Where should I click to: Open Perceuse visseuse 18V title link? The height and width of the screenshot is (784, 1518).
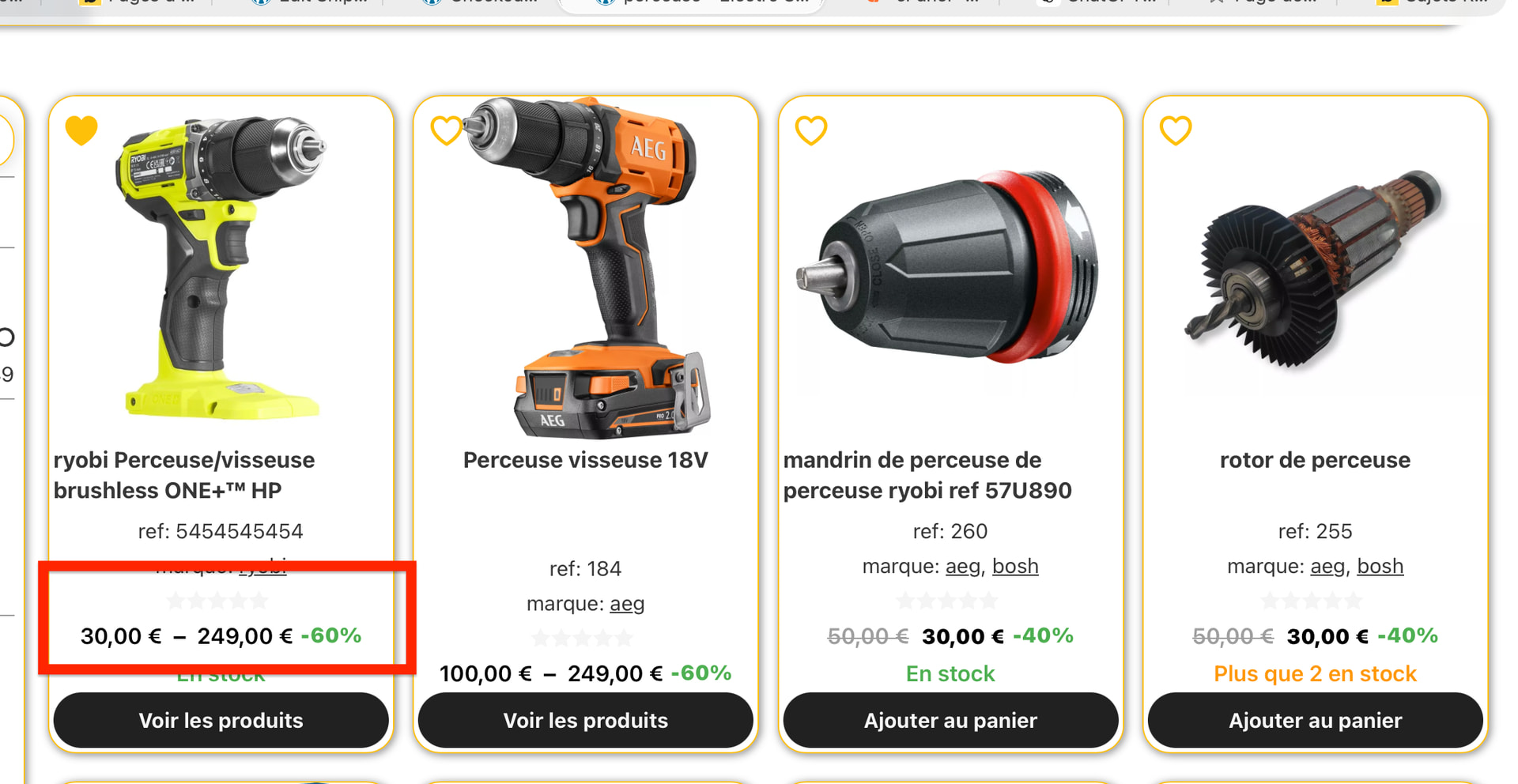[586, 460]
